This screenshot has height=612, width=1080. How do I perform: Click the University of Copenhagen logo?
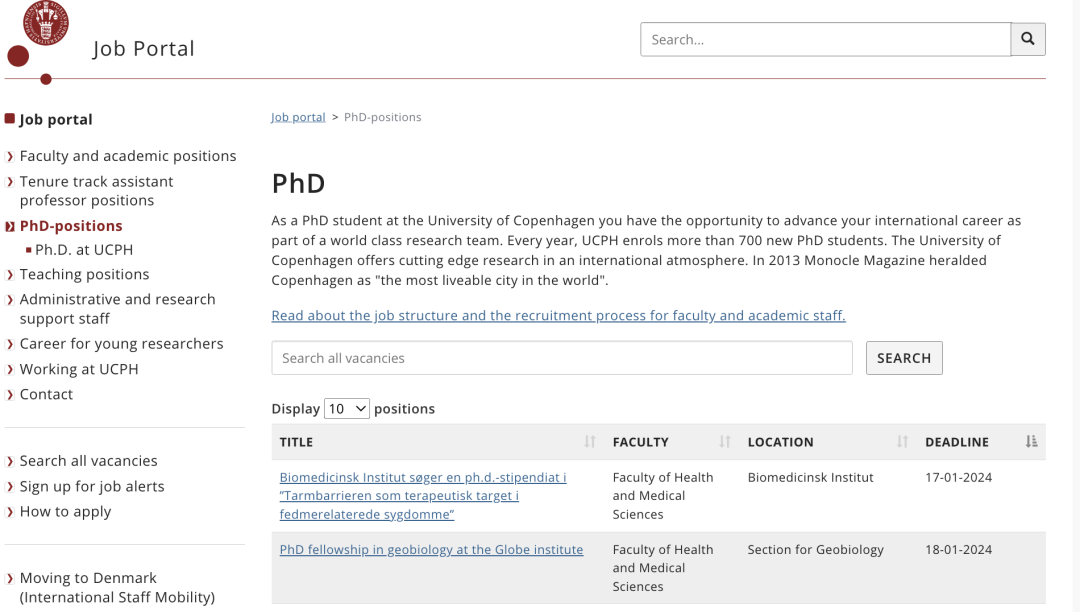point(45,22)
